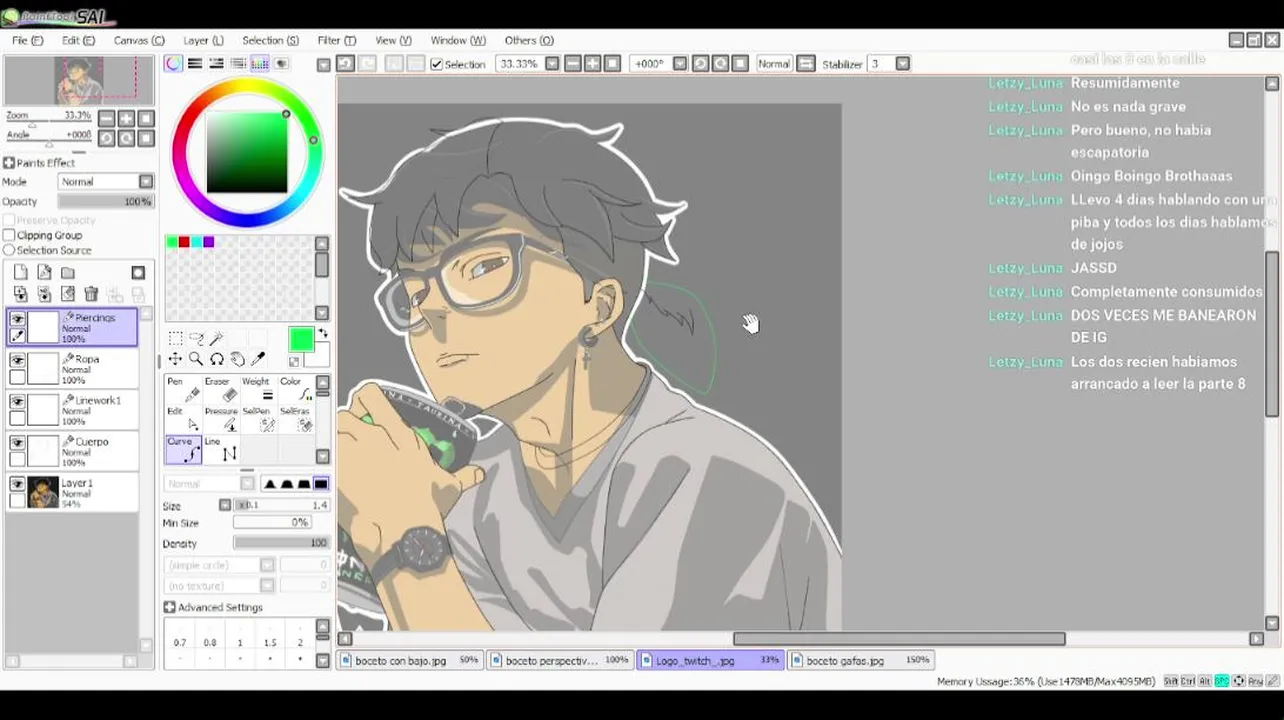Zoom in using navigator plus button
Viewport: 1284px width, 720px height.
127,119
